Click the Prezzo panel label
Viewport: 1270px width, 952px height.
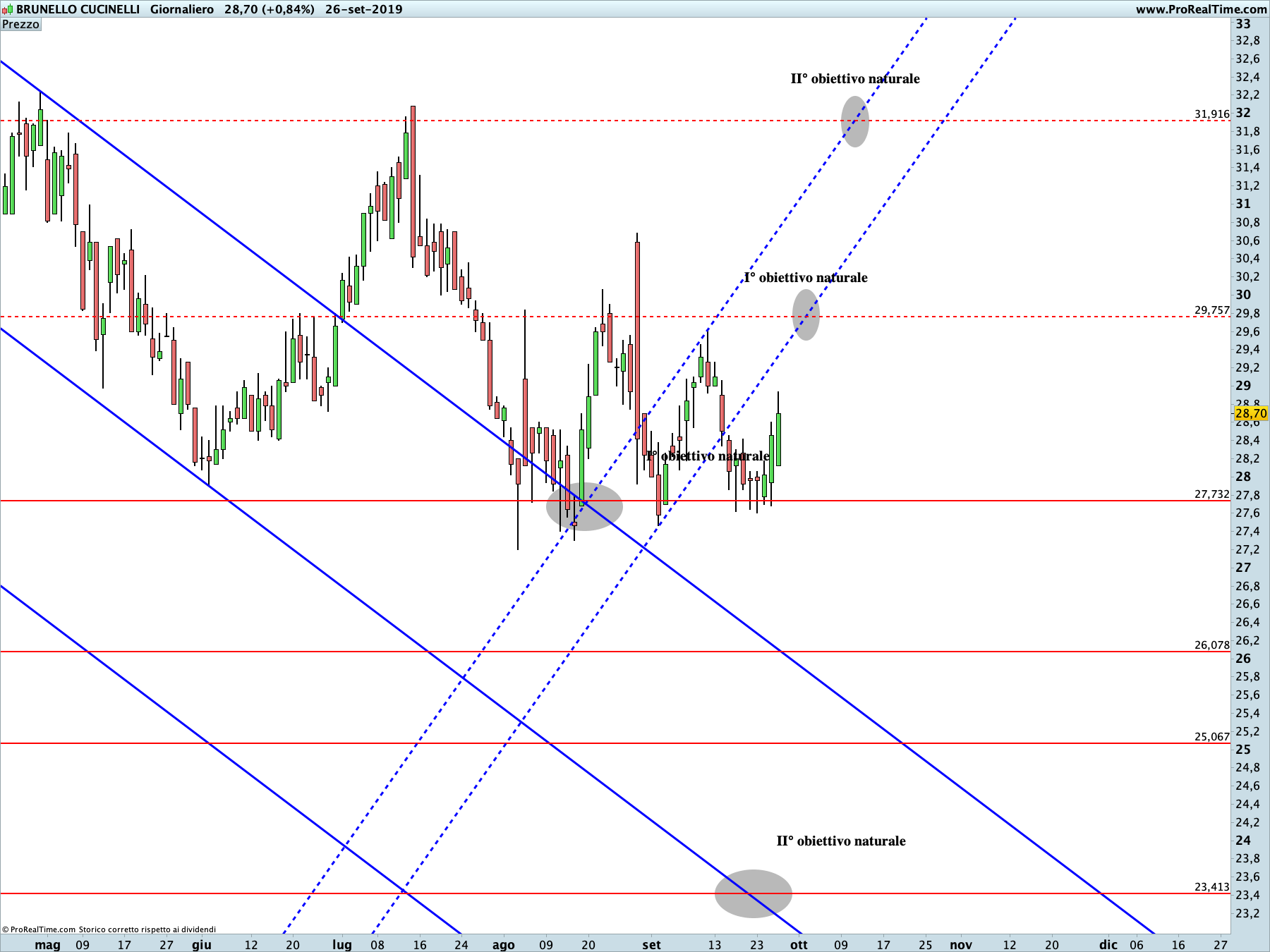pos(21,24)
